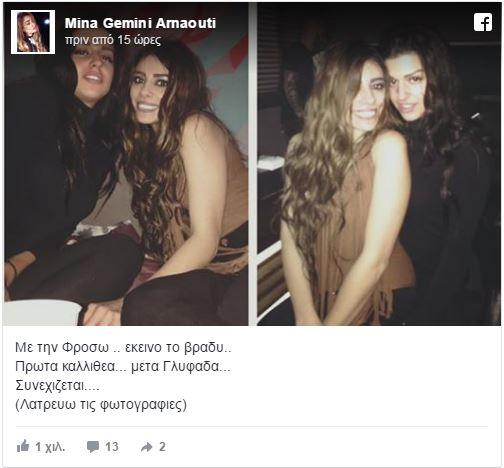This screenshot has width=504, height=468.
Task: Click the '(Λατρευω τις φωτογραφιες)' caption line
Action: pyautogui.click(x=101, y=405)
